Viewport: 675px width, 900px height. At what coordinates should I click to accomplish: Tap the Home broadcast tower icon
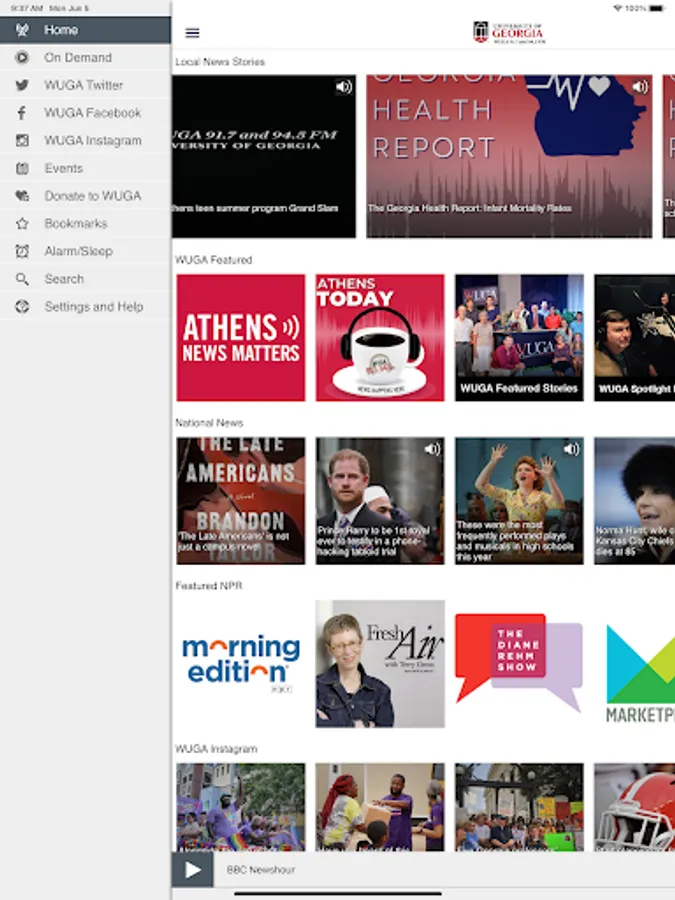[22, 30]
